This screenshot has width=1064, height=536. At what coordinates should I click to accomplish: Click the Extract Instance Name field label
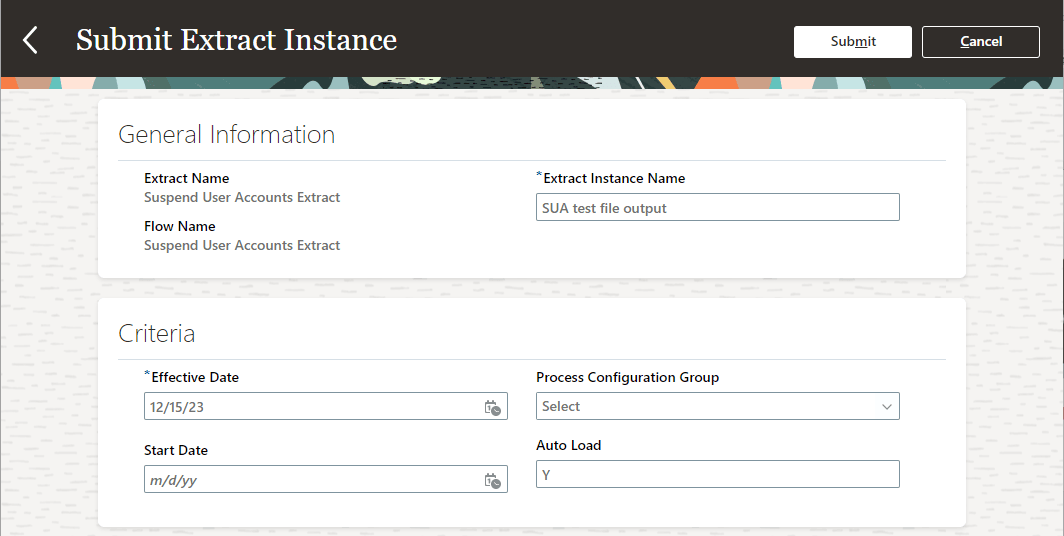613,178
